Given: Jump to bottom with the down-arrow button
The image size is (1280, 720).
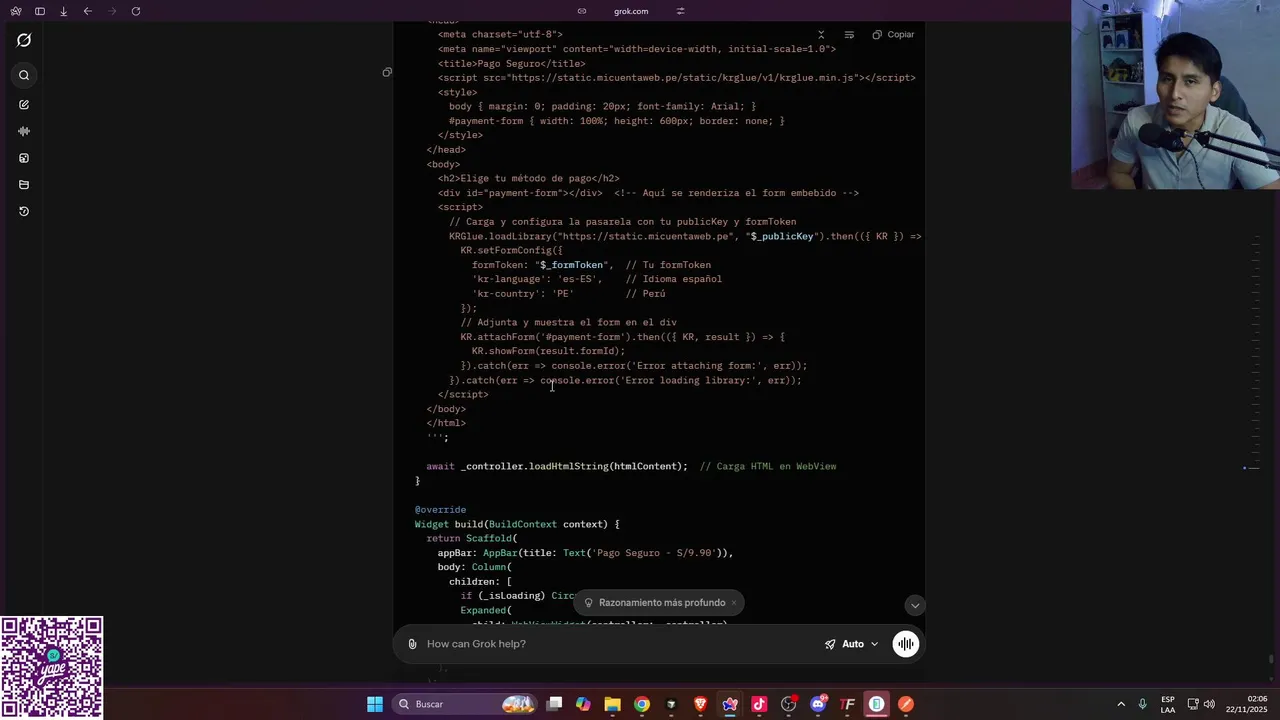Looking at the screenshot, I should [914, 605].
